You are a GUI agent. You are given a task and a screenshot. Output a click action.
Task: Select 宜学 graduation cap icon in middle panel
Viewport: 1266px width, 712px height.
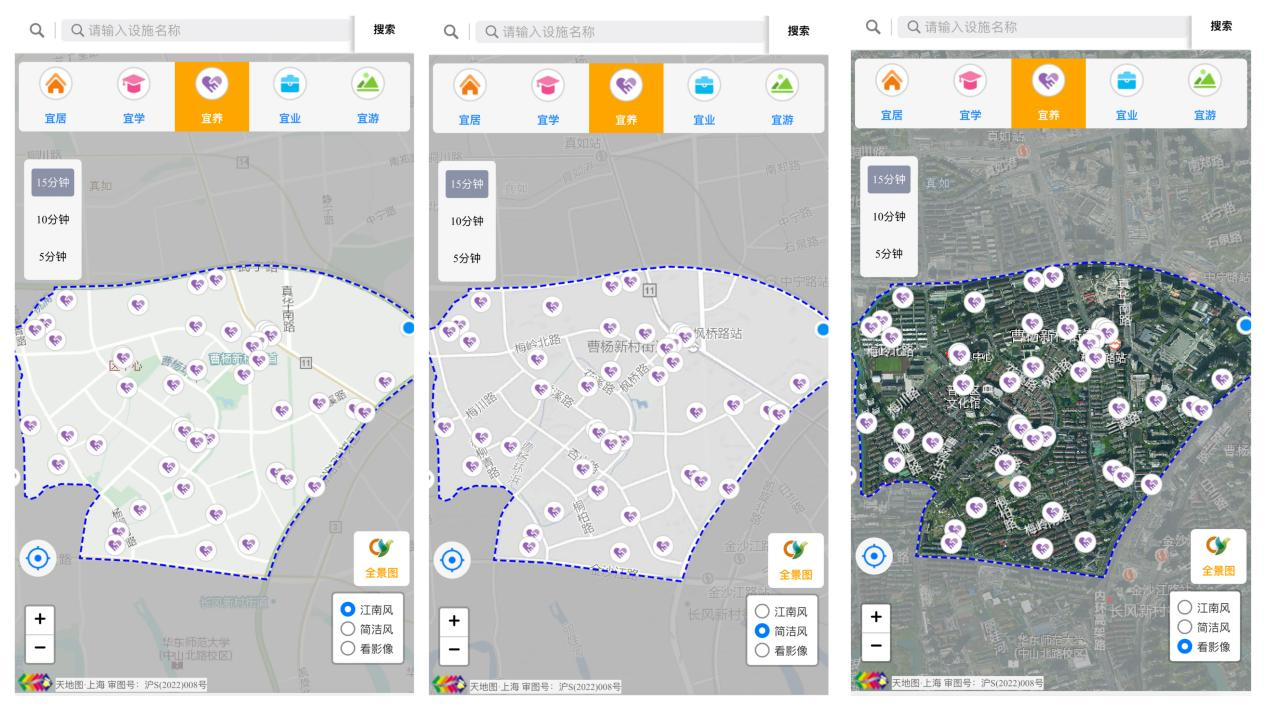click(x=548, y=88)
